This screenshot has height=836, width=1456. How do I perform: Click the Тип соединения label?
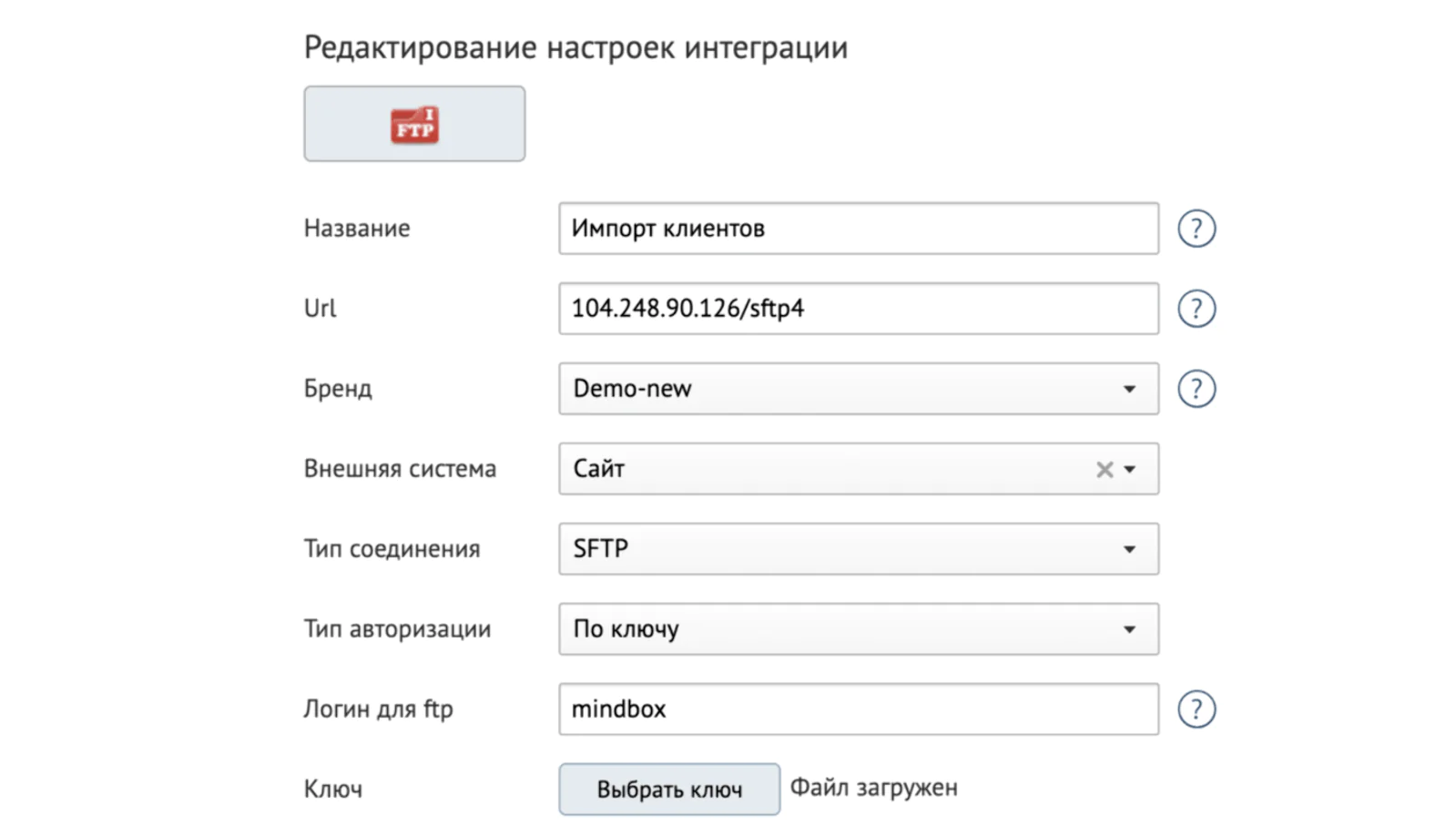392,549
